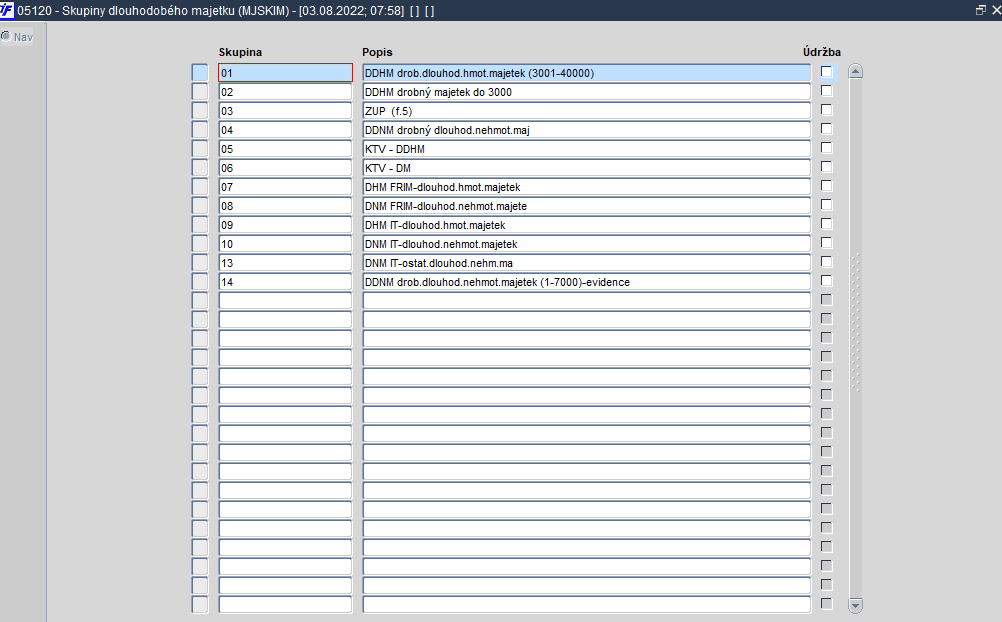Restore the window using title bar icon
Screen dimensions: 1002x622
point(981,10)
